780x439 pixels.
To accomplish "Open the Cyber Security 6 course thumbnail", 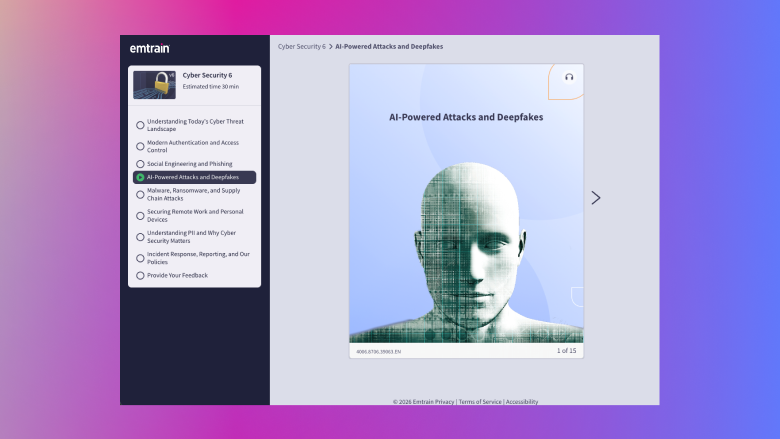I will [154, 85].
